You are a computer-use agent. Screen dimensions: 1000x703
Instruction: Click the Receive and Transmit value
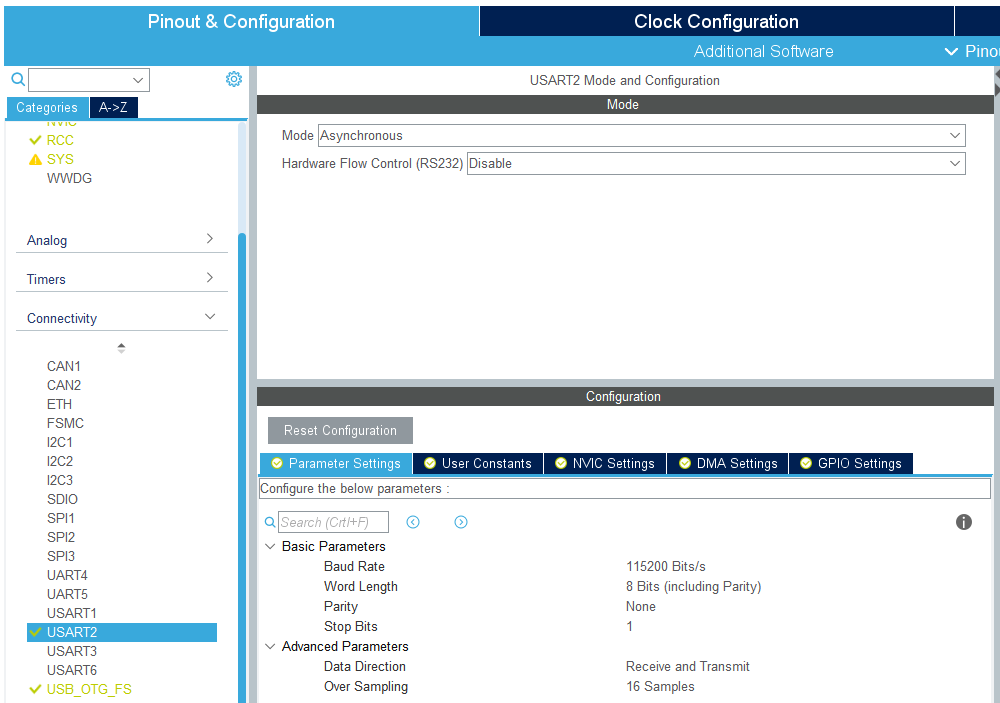688,667
